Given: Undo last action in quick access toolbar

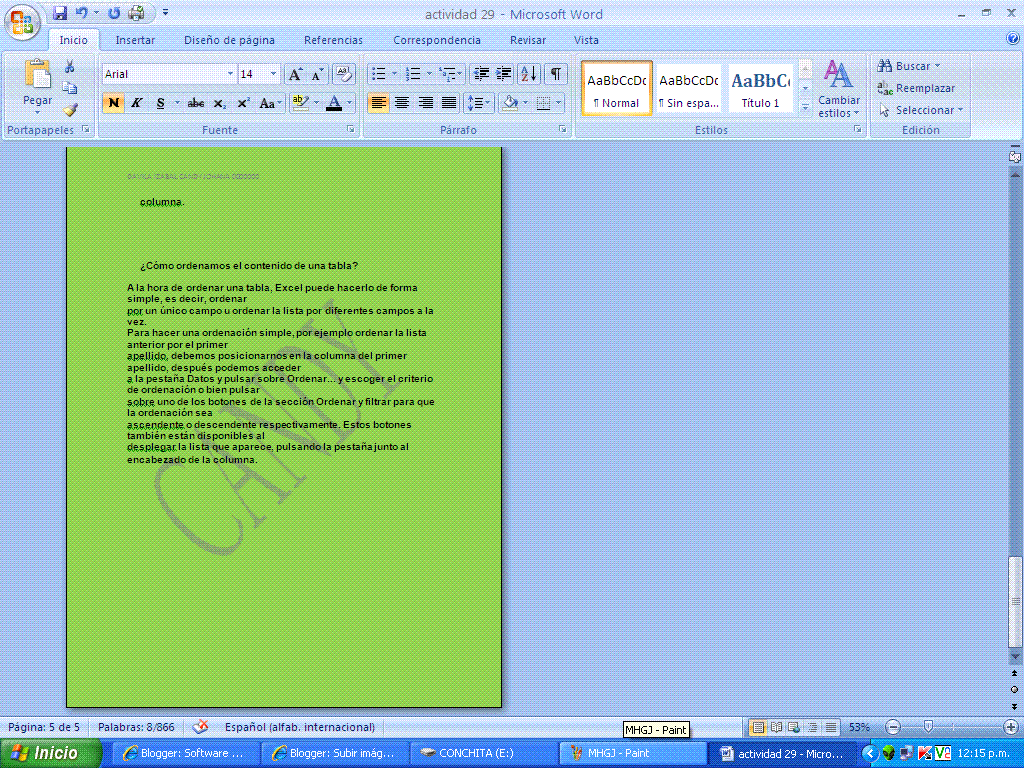Looking at the screenshot, I should pyautogui.click(x=82, y=12).
